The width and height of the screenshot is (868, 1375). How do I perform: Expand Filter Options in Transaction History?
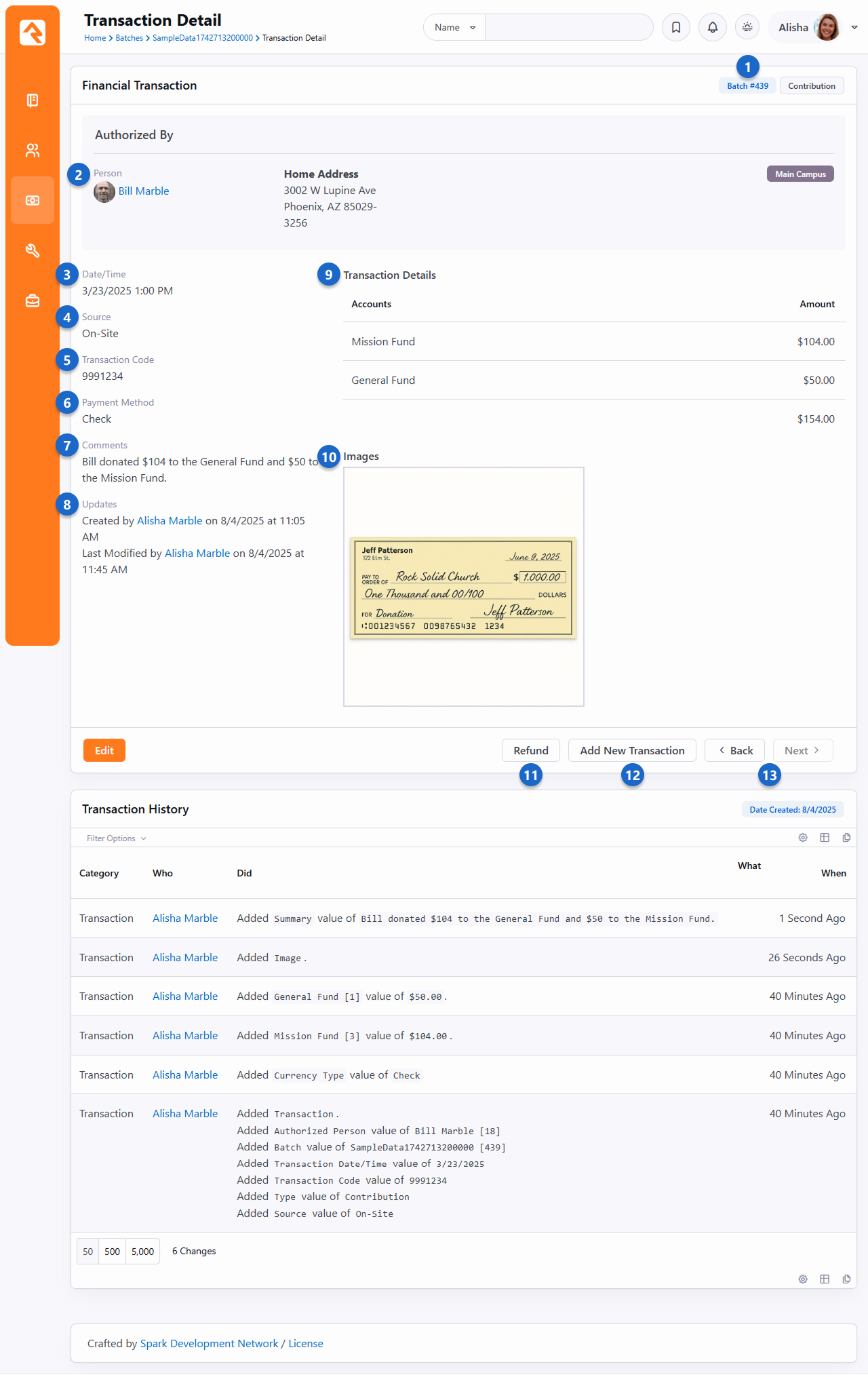tap(116, 838)
